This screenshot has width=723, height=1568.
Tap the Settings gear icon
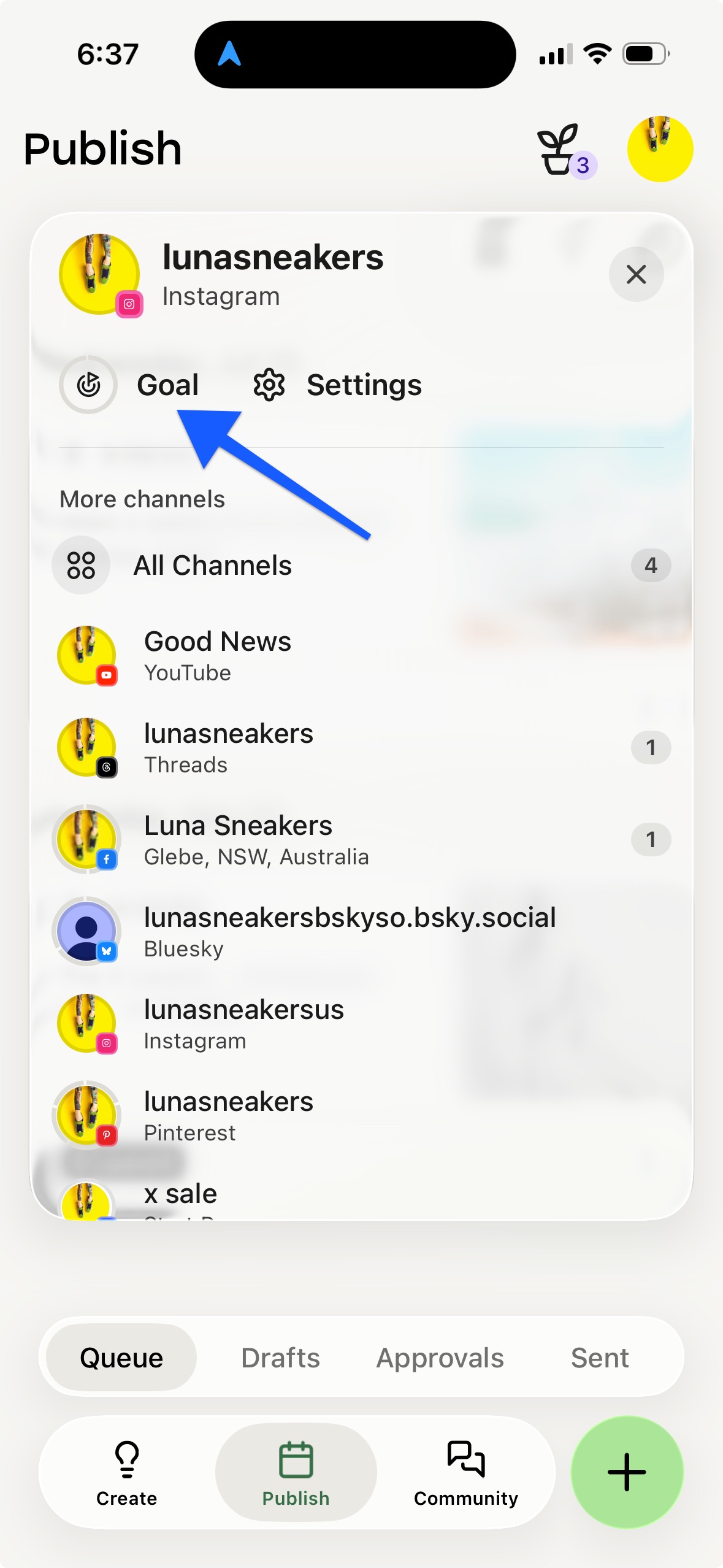click(x=269, y=385)
